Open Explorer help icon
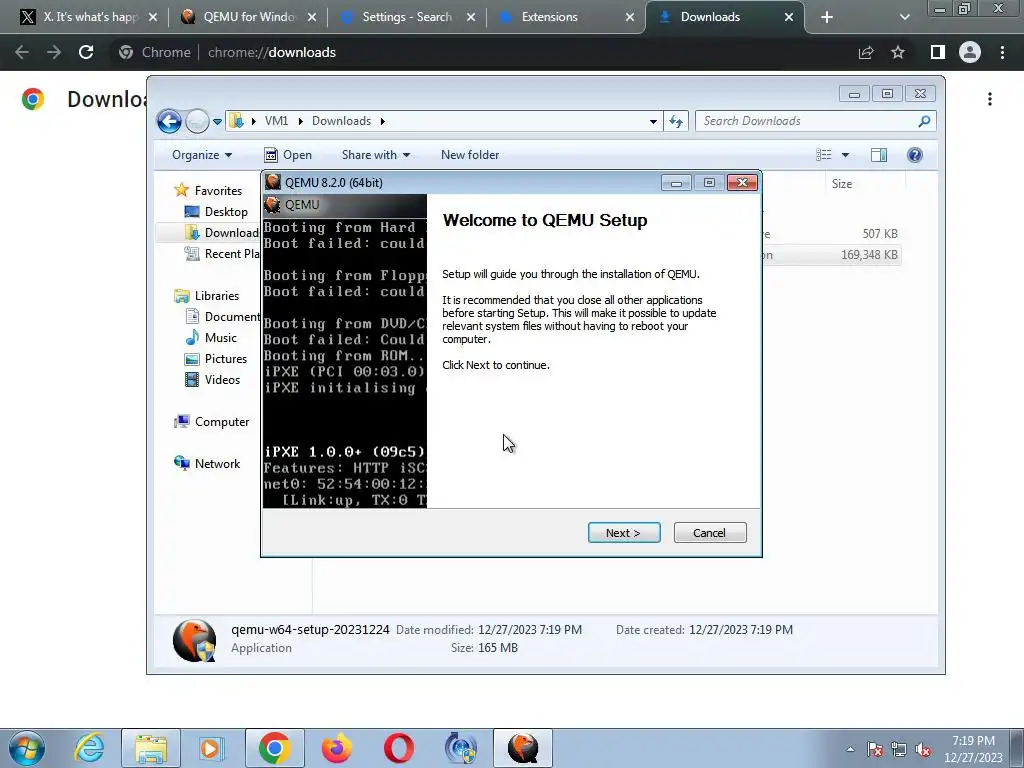 tap(915, 155)
